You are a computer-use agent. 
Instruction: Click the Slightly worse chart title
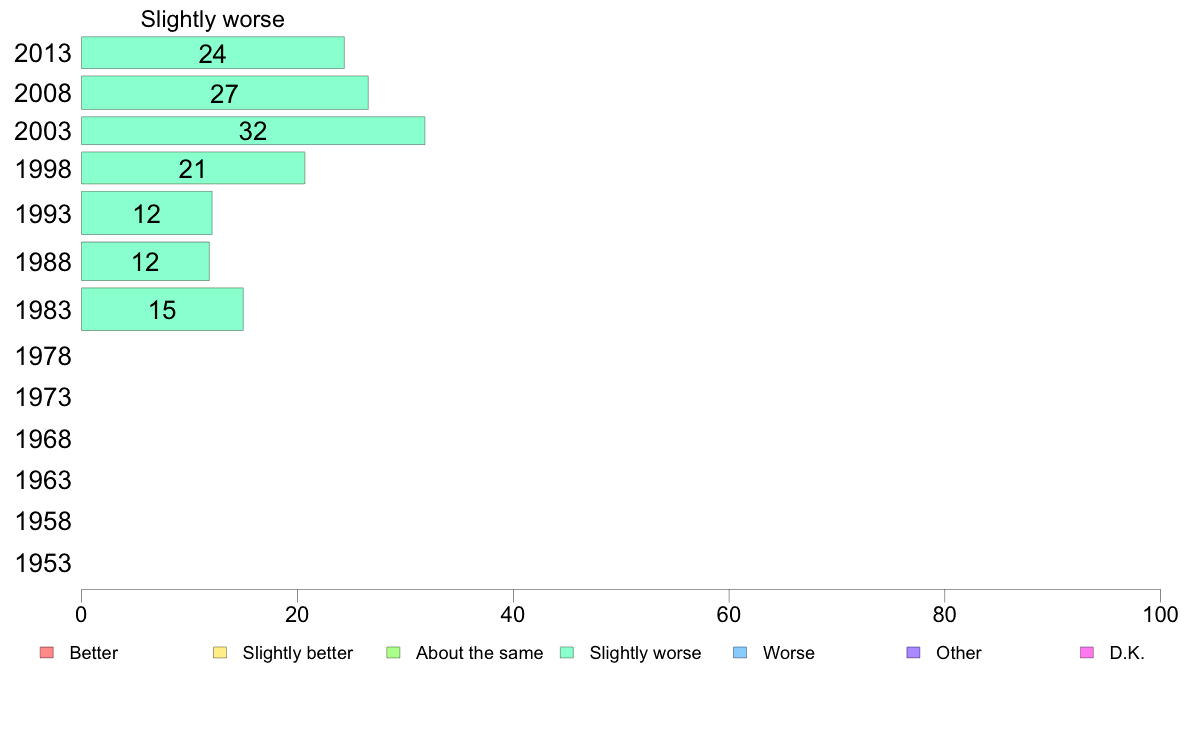[213, 20]
